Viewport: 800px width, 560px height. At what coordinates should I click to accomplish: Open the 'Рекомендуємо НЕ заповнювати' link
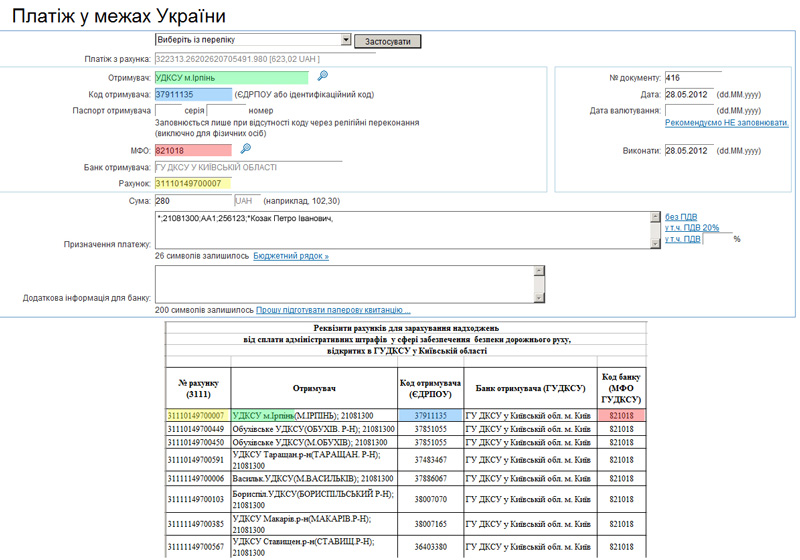coord(727,123)
